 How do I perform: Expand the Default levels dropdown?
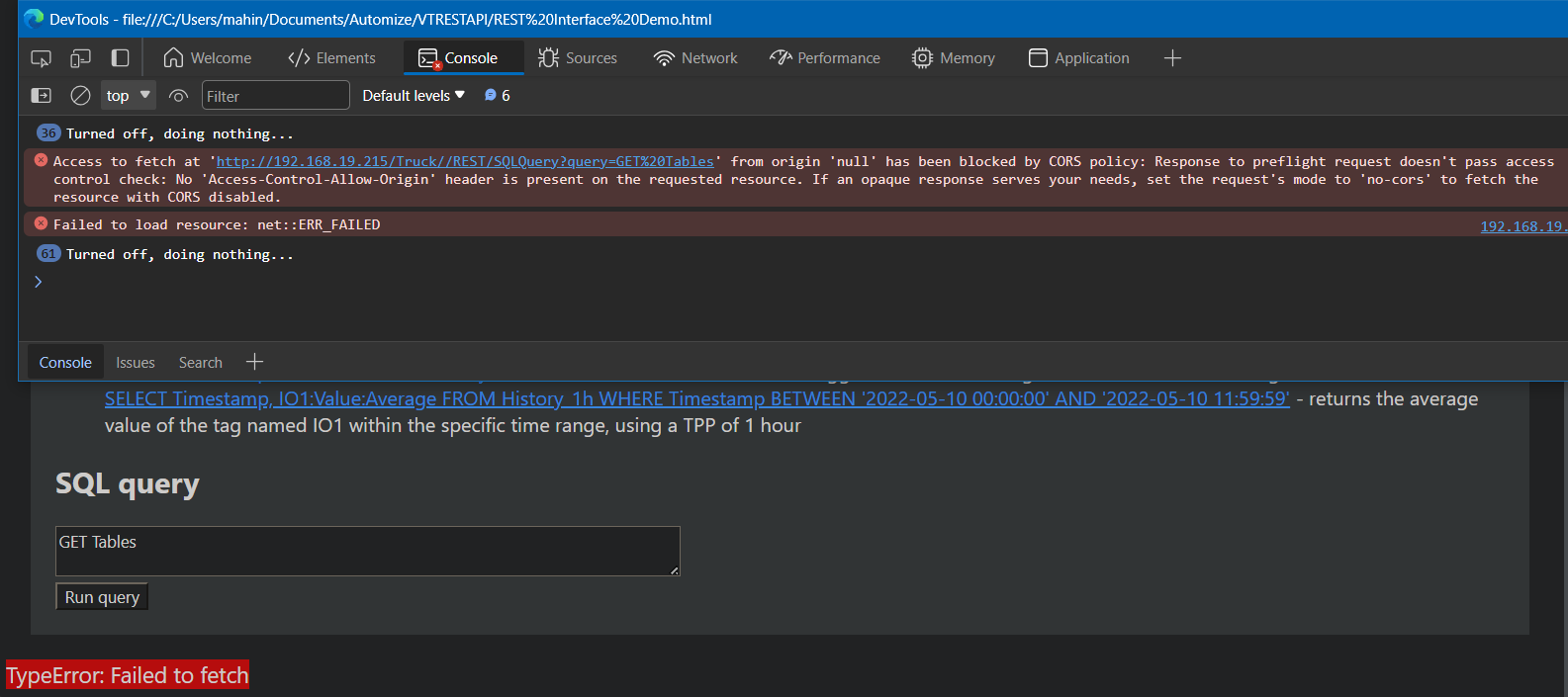click(413, 96)
